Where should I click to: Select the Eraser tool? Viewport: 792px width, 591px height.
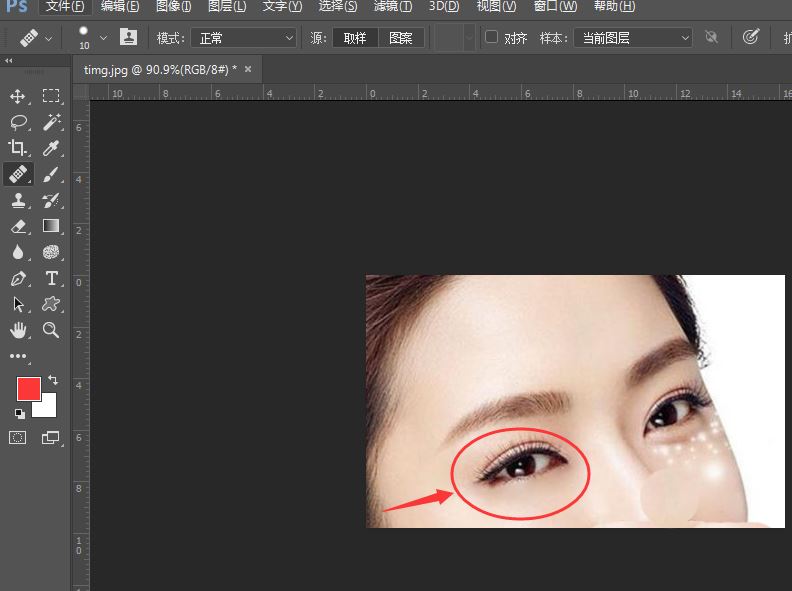[x=18, y=226]
